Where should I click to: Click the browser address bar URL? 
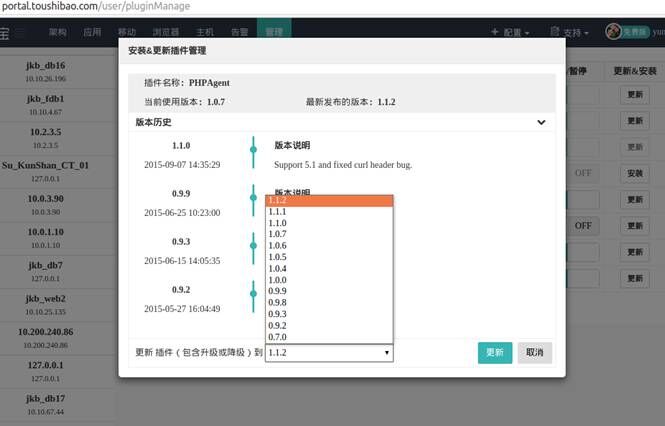click(x=96, y=6)
